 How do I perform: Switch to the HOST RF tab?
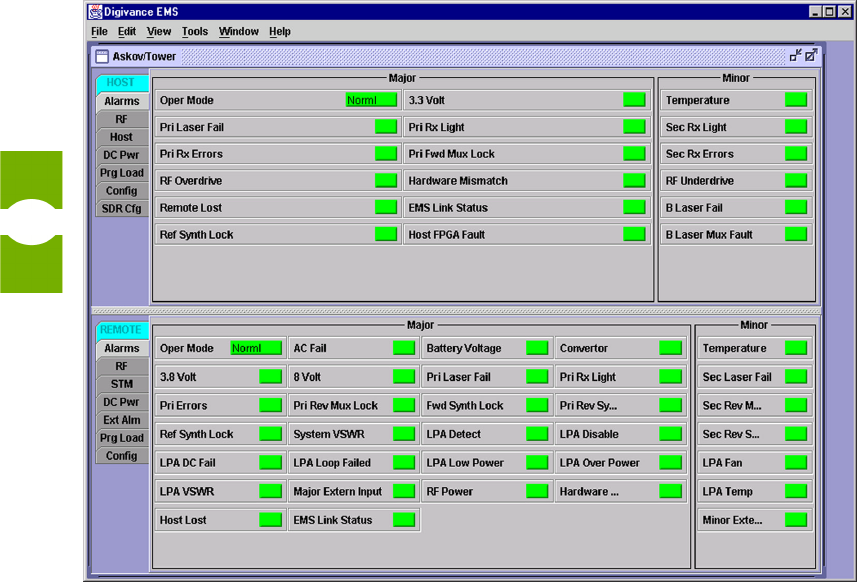122,119
